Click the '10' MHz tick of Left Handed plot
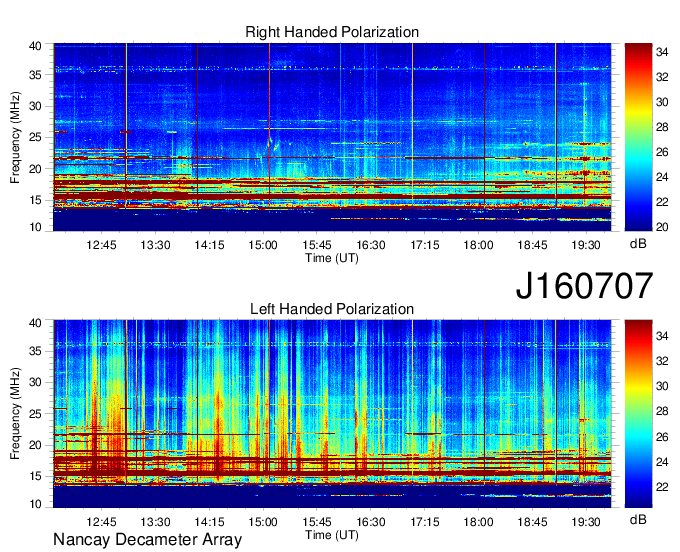This screenshot has height=552, width=680. 35,504
